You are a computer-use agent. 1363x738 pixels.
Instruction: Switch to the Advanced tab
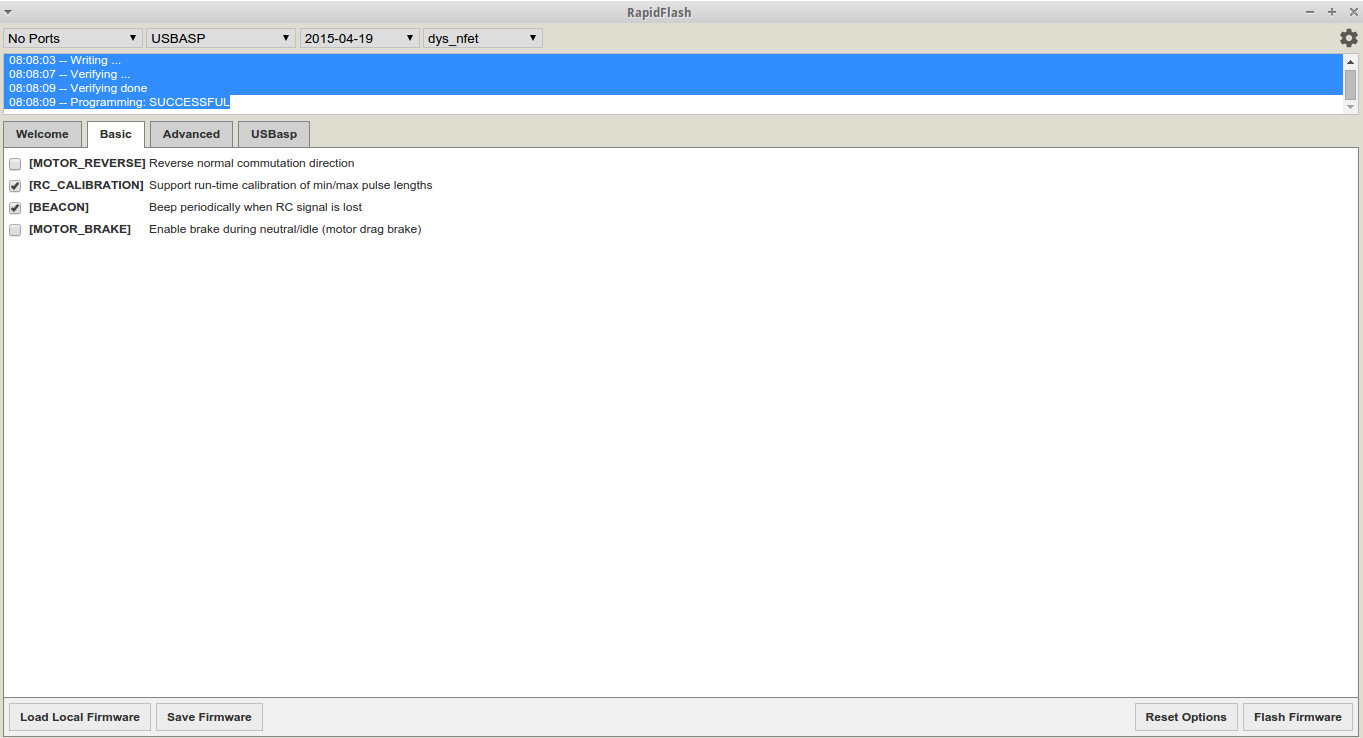[191, 134]
